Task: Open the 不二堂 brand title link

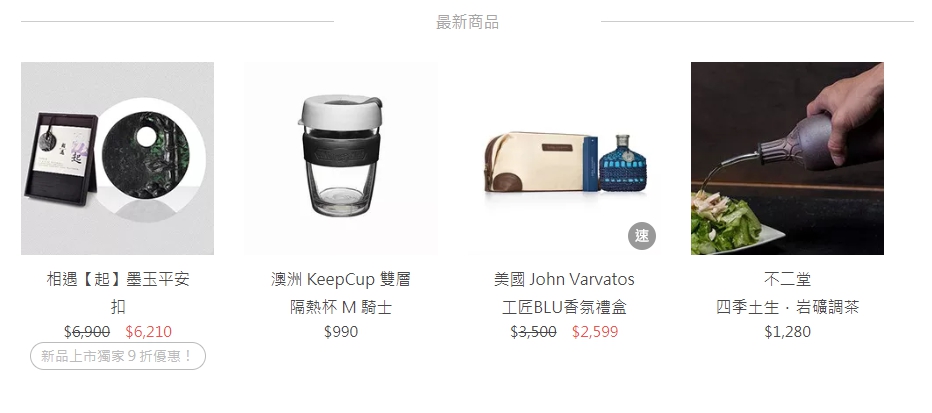Action: click(x=787, y=279)
